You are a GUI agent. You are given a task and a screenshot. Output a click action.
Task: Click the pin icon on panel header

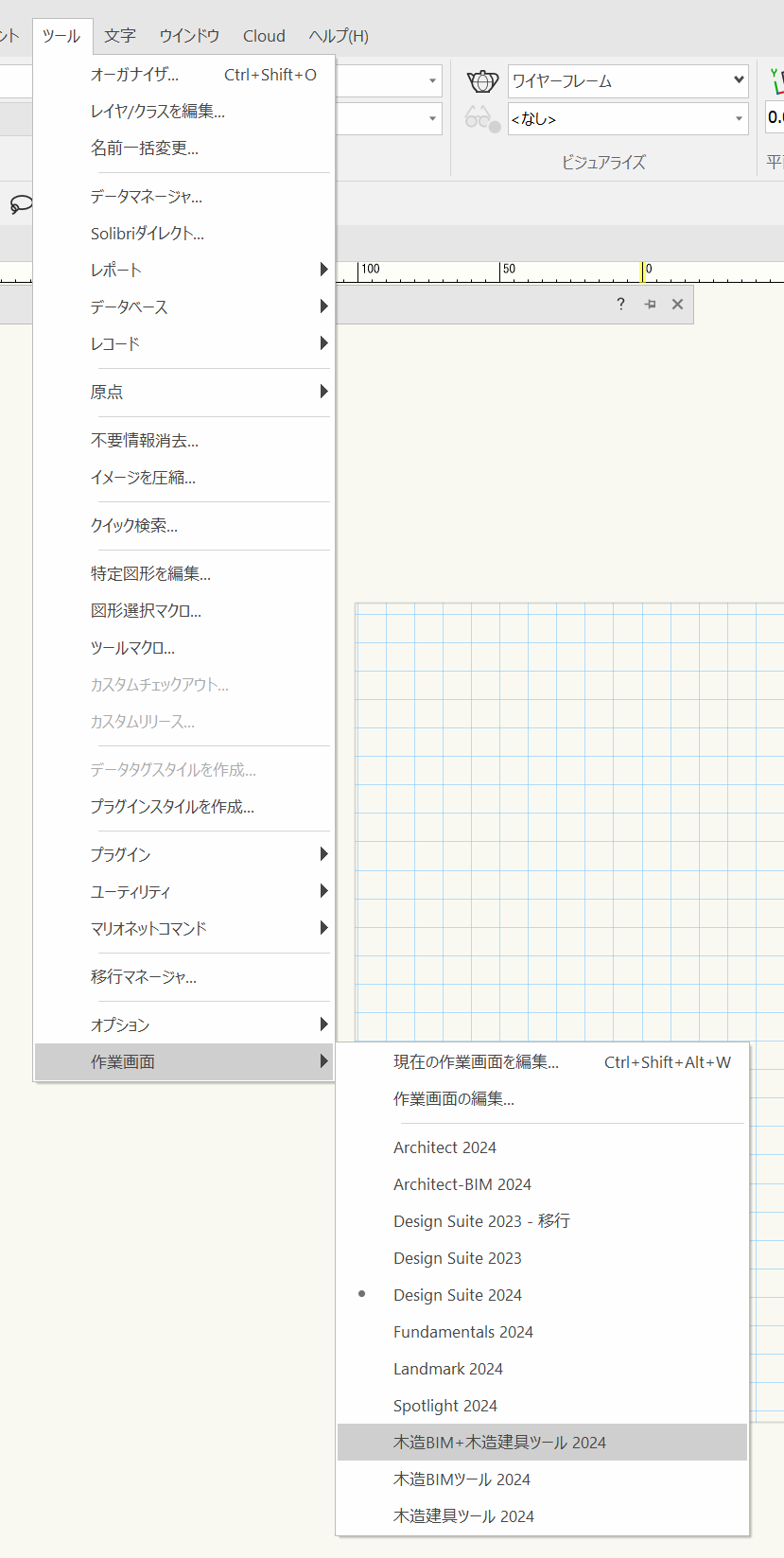[x=650, y=304]
